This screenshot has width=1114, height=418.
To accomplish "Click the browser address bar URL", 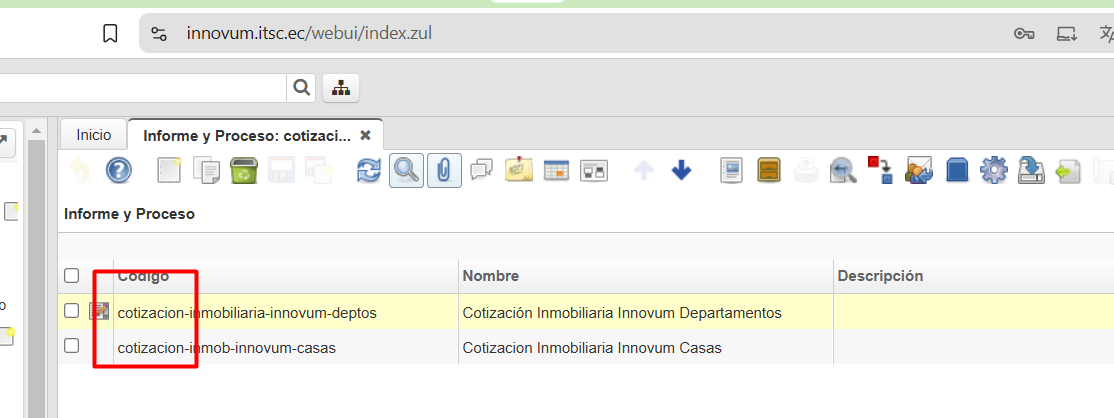I will click(x=309, y=33).
